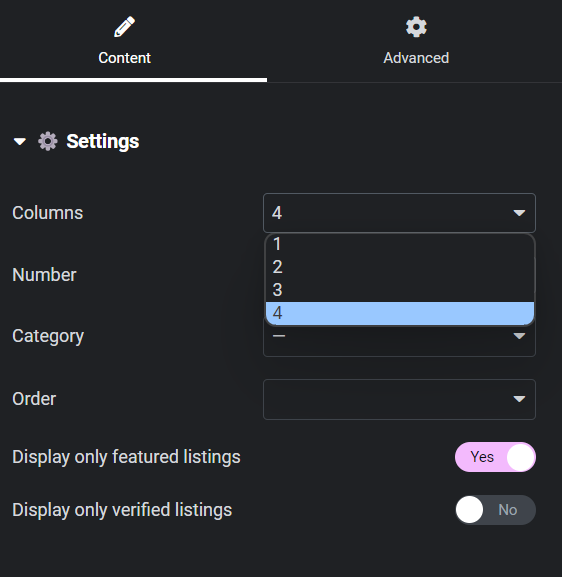Screen dimensions: 562x577
Task: Choose option 3 in Columns list
Action: (x=400, y=290)
